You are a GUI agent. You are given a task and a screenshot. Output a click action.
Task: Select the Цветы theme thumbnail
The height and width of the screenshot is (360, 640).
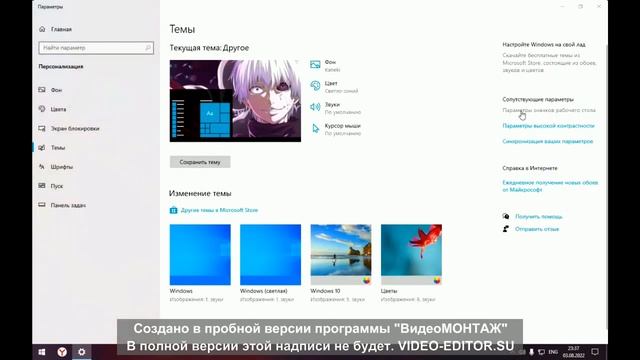pyautogui.click(x=411, y=254)
